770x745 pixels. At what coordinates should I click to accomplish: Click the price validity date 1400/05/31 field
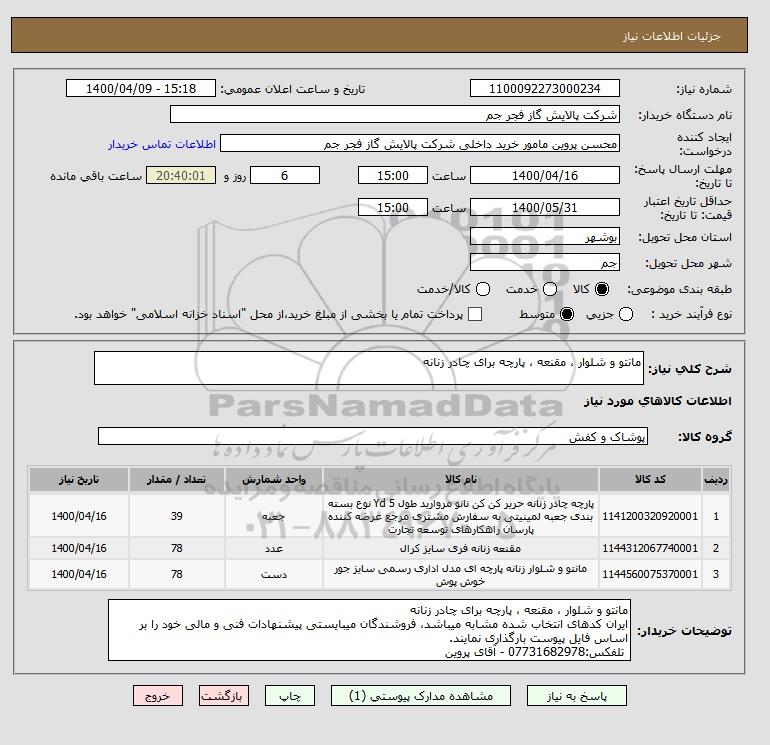(545, 207)
